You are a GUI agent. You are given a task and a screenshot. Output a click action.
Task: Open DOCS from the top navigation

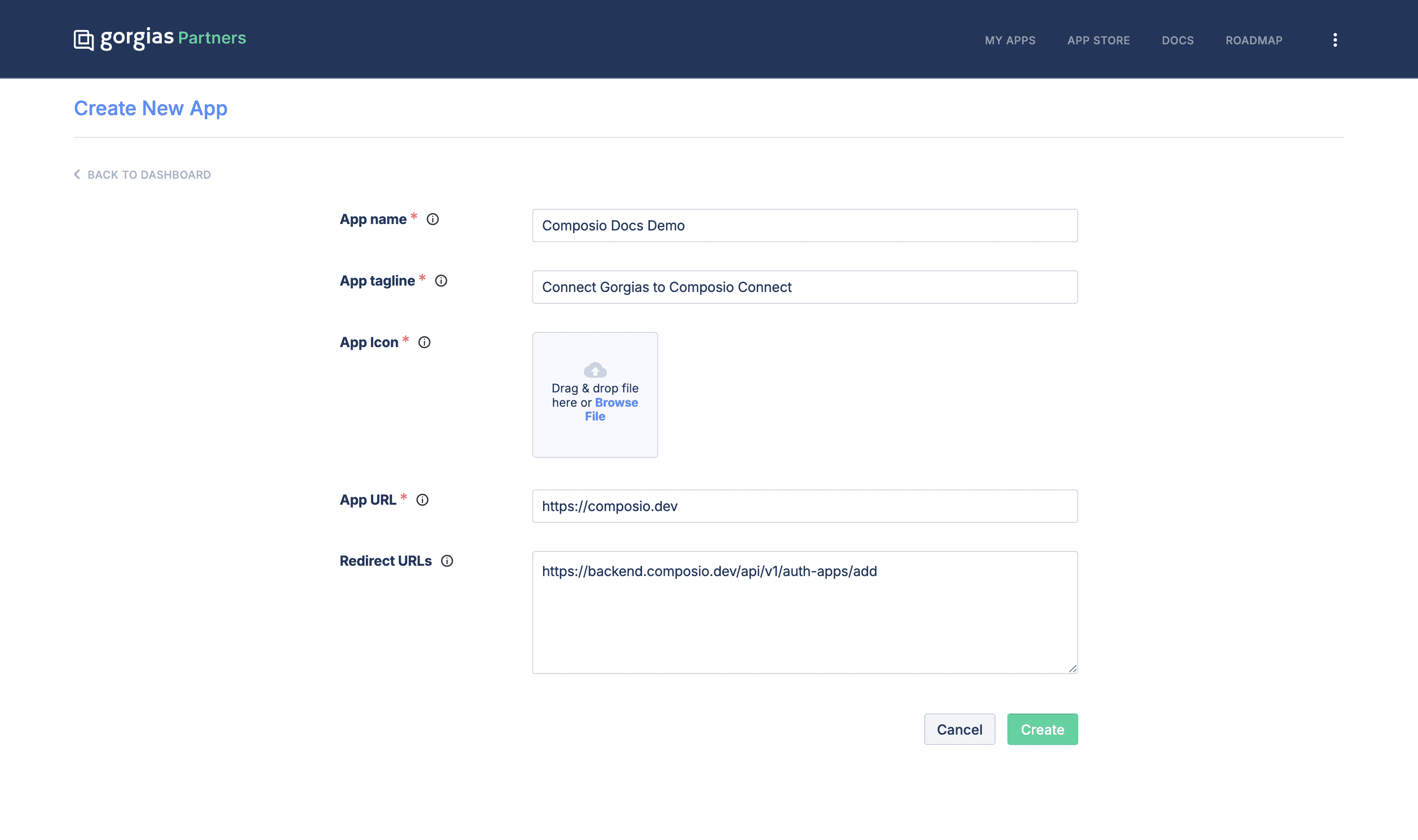[x=1178, y=40]
